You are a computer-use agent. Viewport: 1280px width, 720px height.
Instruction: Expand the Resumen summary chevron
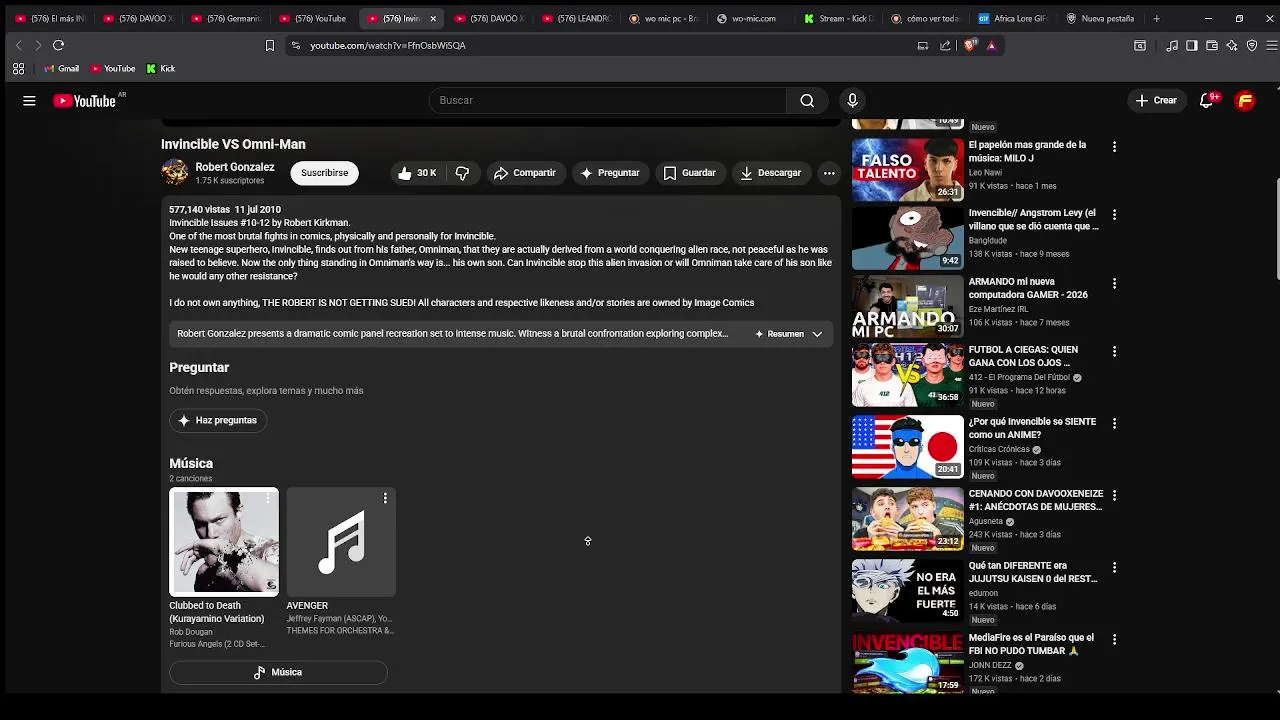(817, 334)
